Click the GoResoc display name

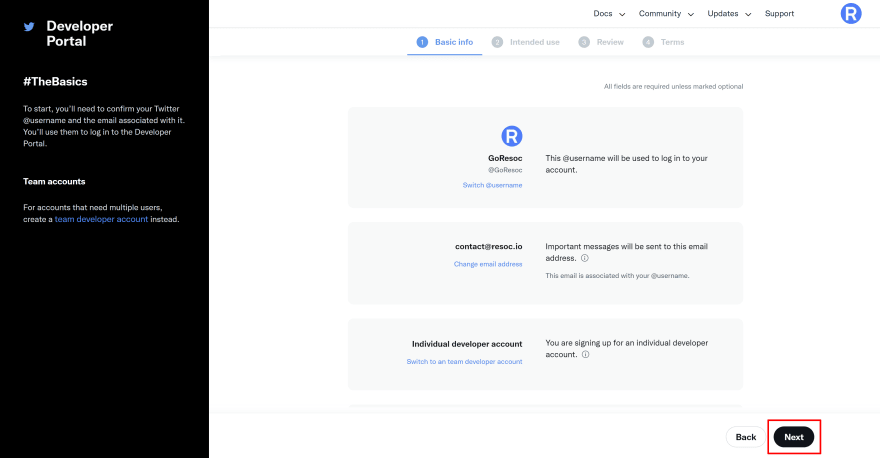(505, 158)
